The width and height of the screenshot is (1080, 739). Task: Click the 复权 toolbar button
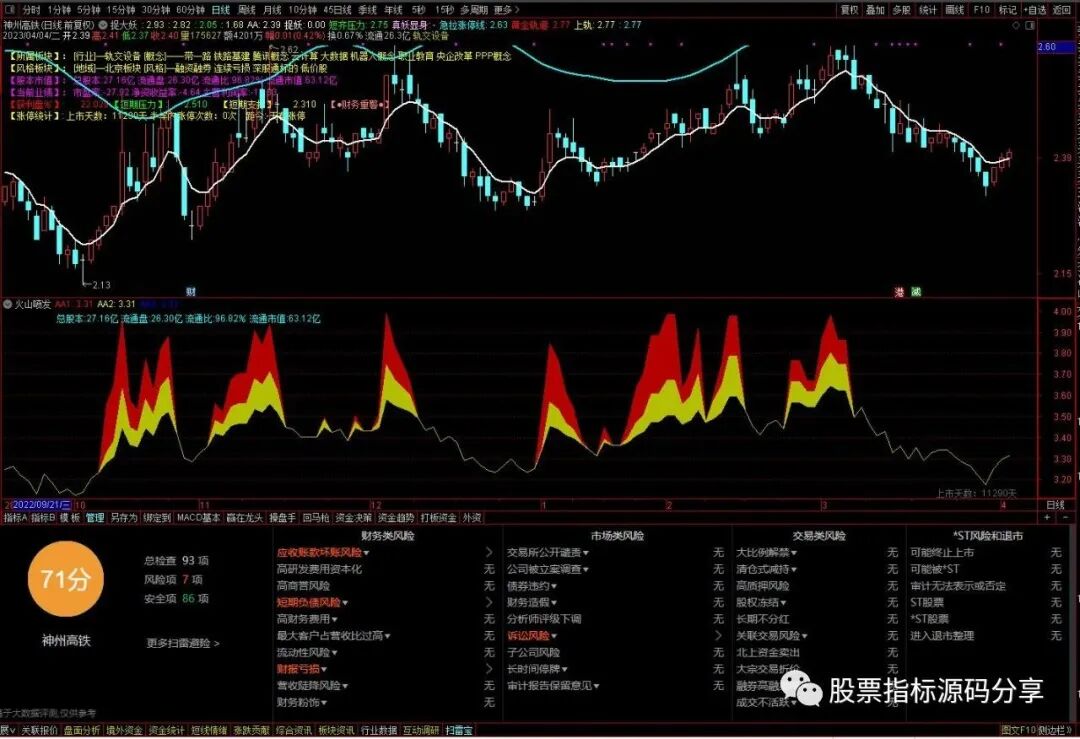(849, 10)
